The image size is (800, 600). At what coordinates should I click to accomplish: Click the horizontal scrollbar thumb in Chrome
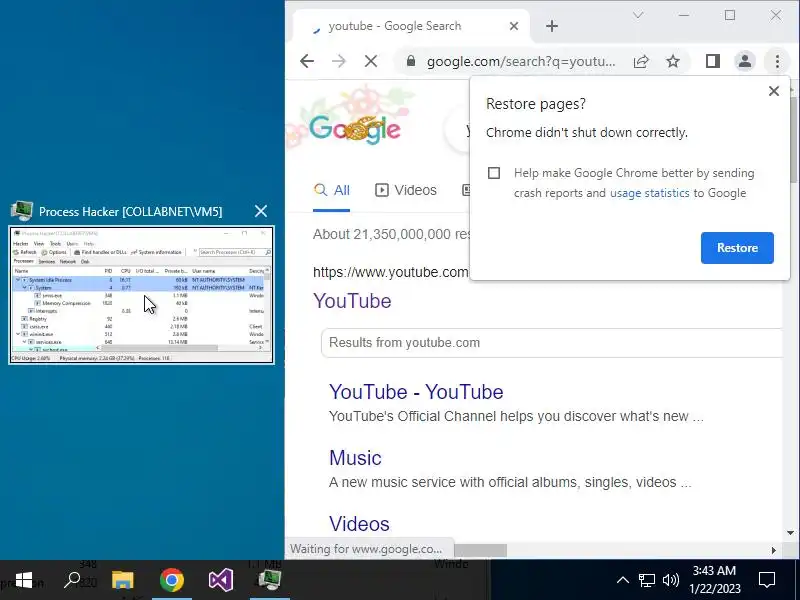[480, 551]
